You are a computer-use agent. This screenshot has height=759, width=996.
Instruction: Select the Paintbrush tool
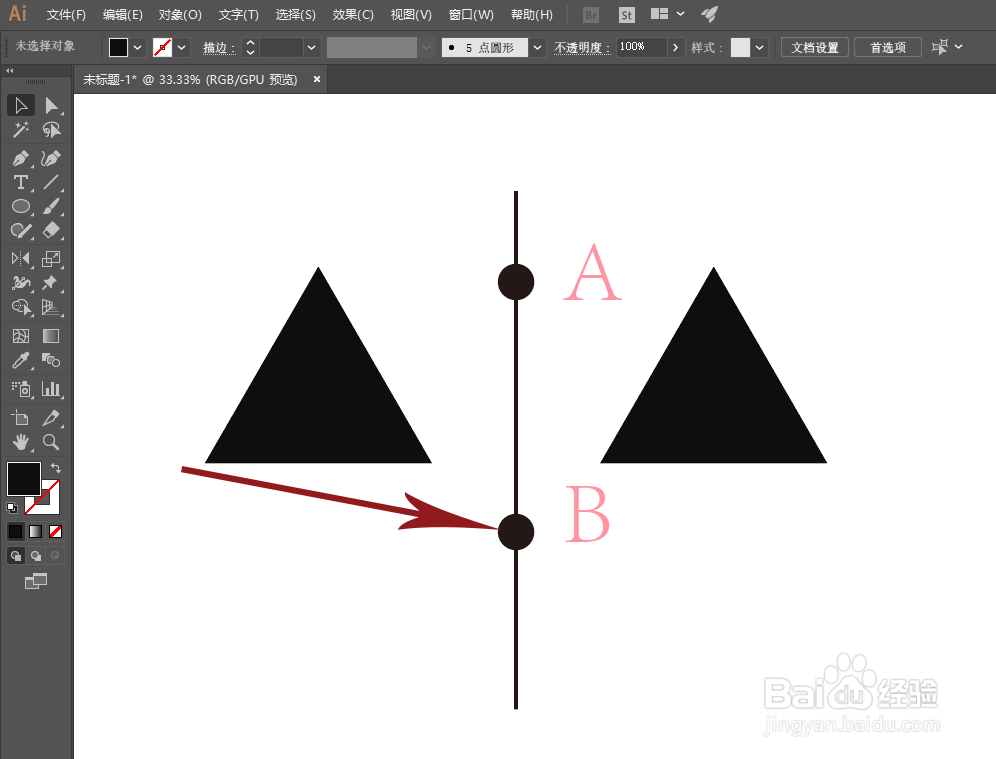(51, 206)
